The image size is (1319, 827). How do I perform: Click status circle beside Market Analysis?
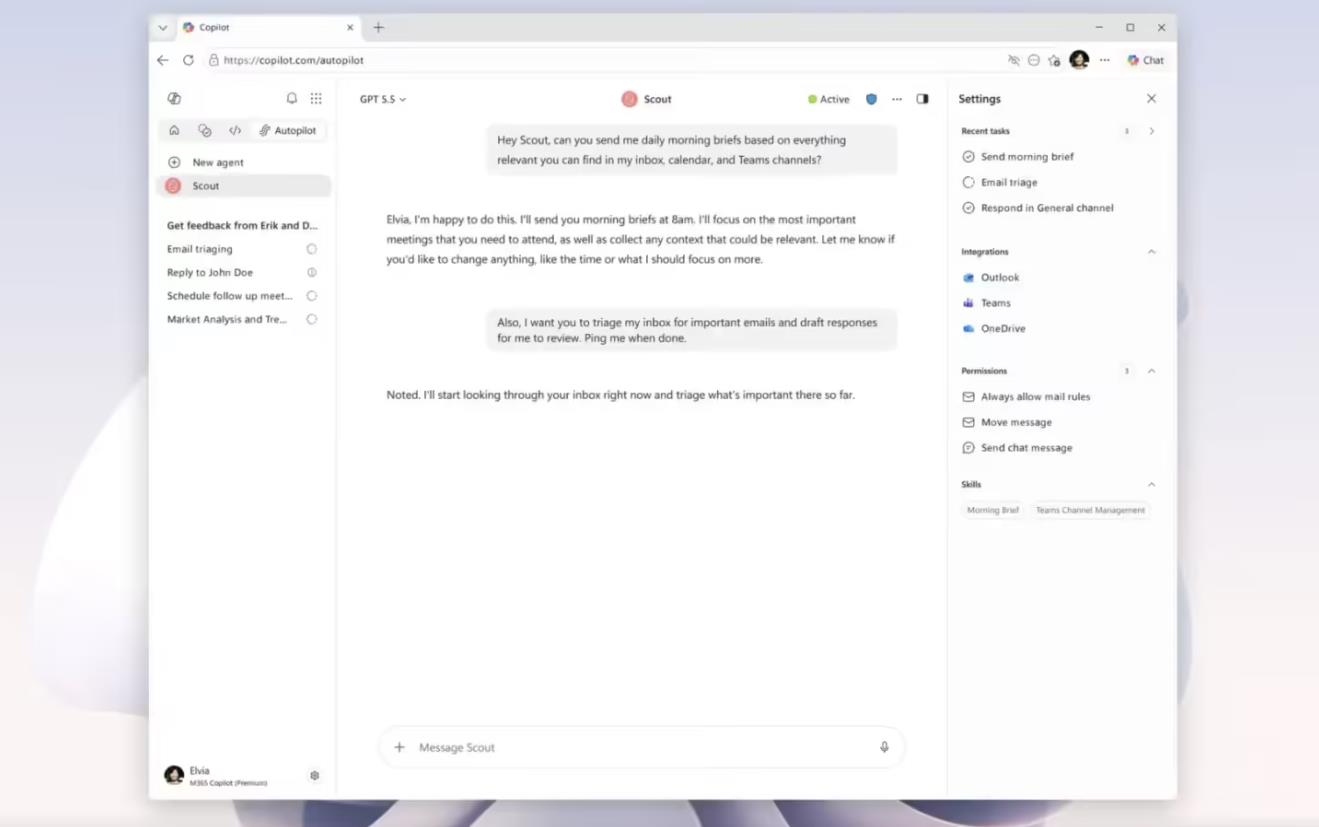pos(312,319)
